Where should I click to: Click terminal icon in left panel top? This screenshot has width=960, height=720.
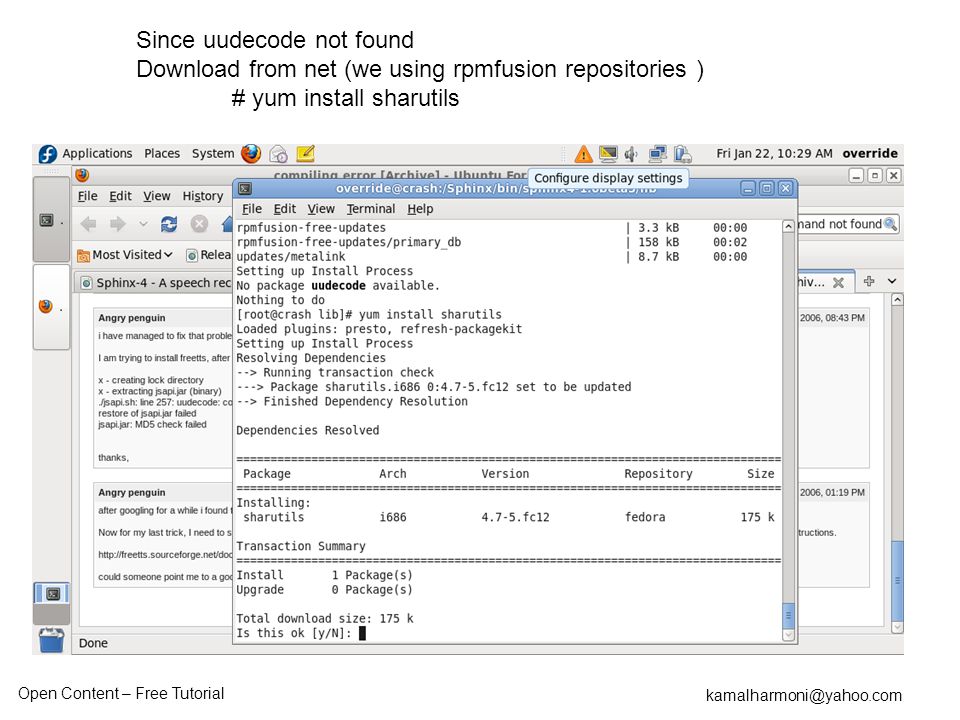coord(47,220)
